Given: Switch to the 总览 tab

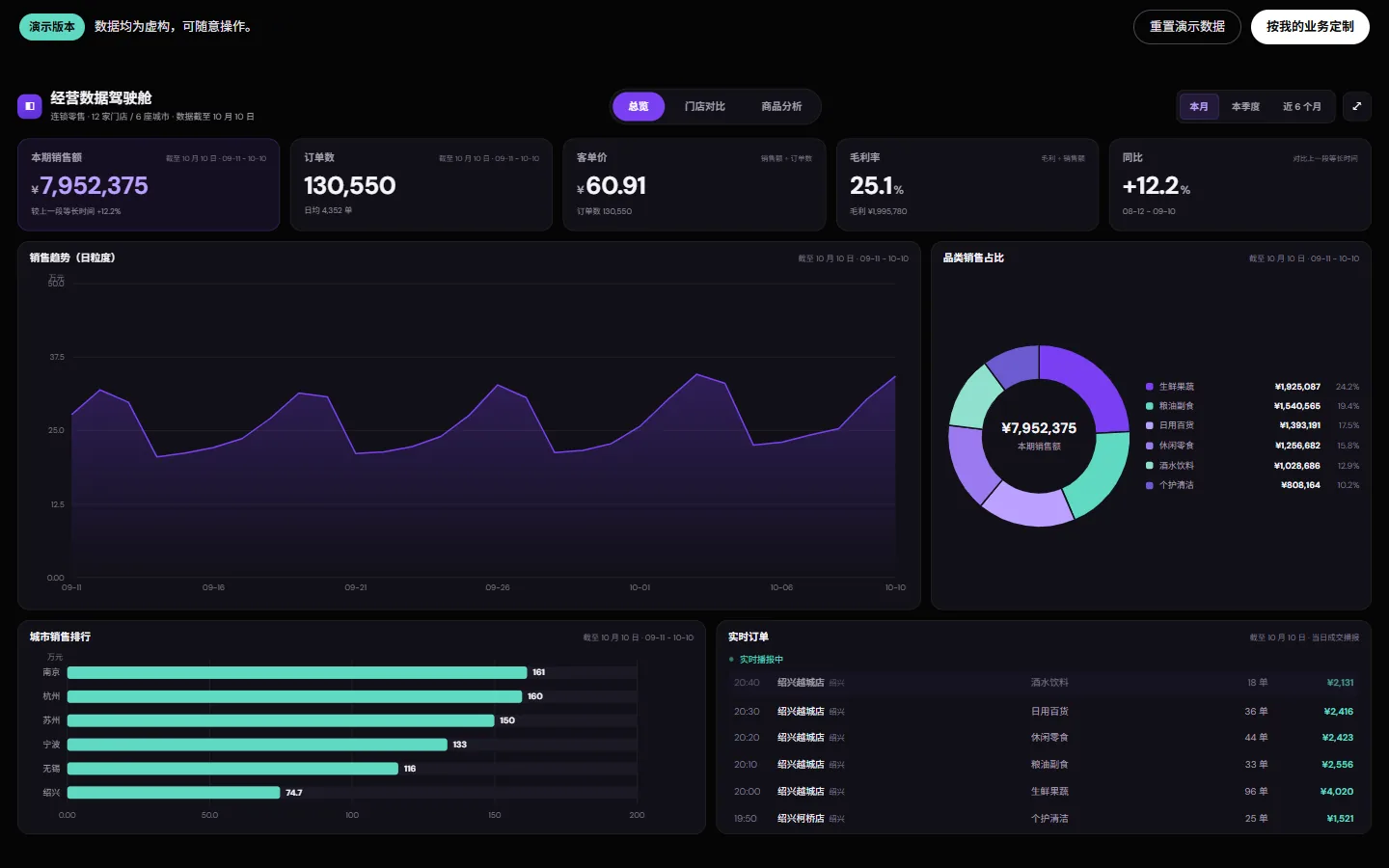Looking at the screenshot, I should [x=639, y=106].
